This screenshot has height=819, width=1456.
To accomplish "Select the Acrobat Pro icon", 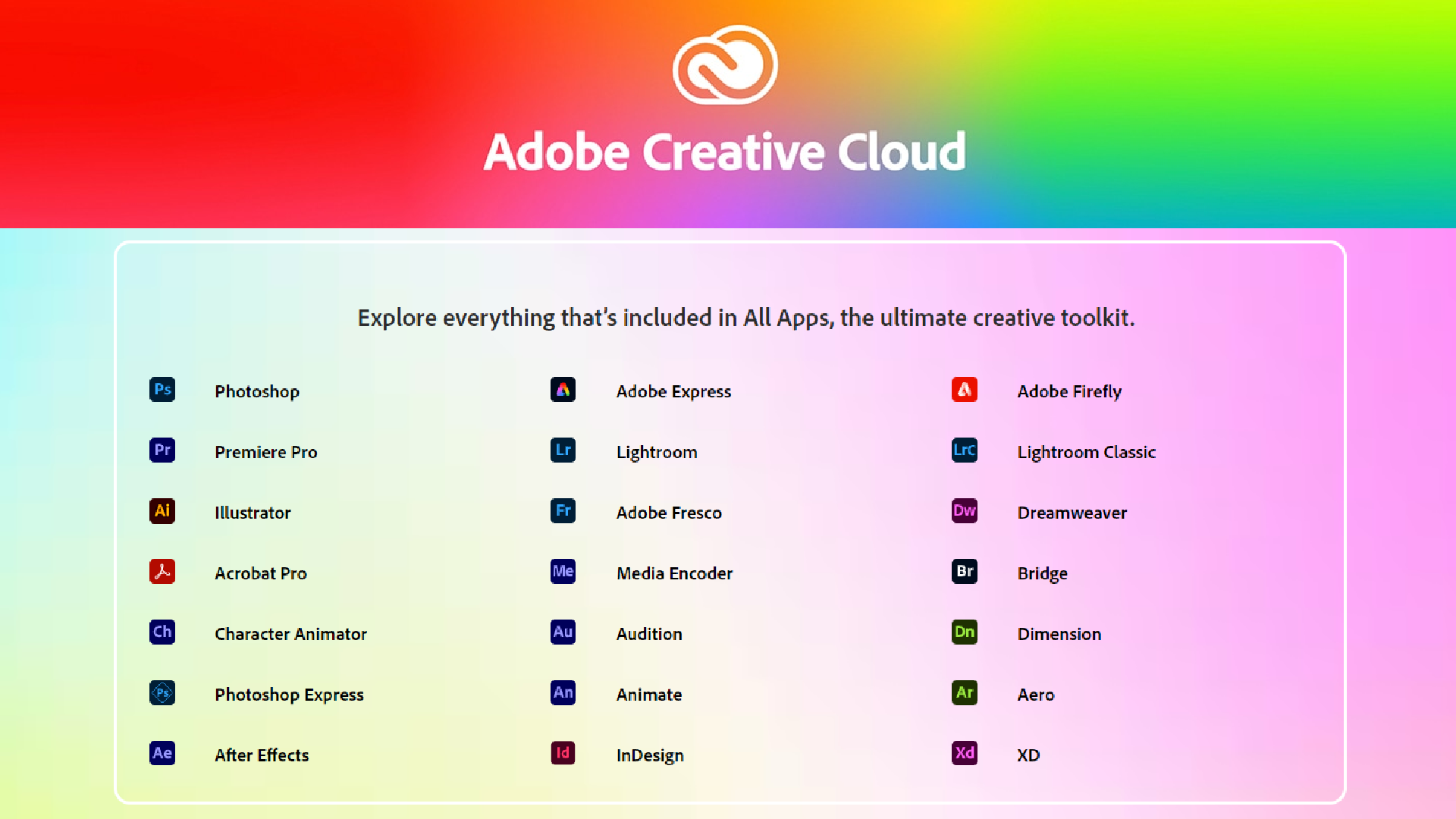I will (162, 572).
